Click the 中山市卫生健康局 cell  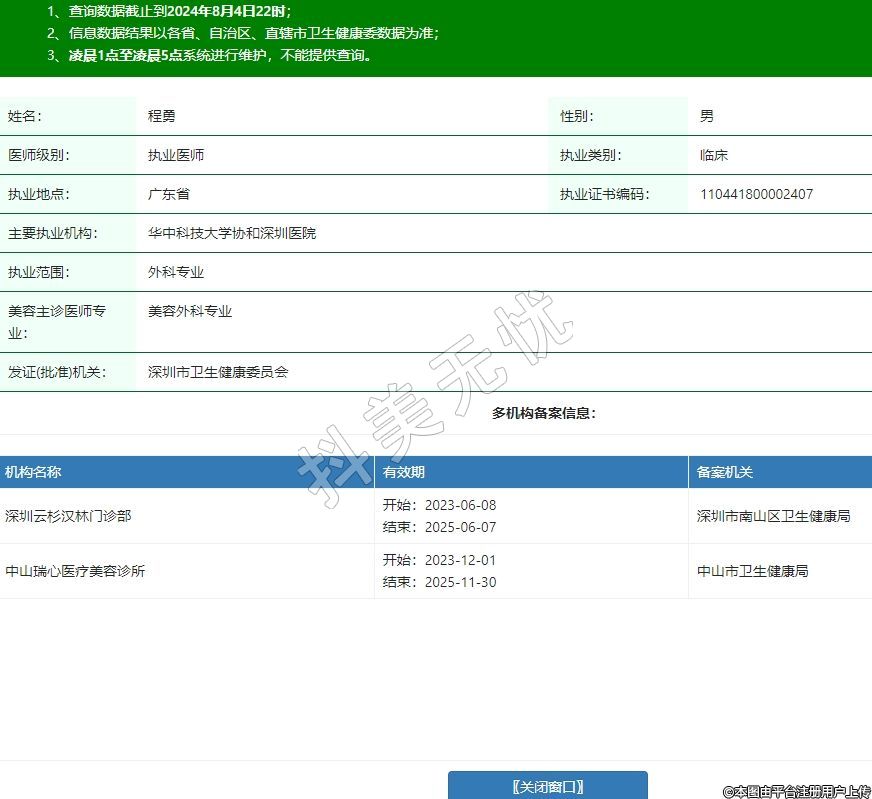tap(752, 571)
